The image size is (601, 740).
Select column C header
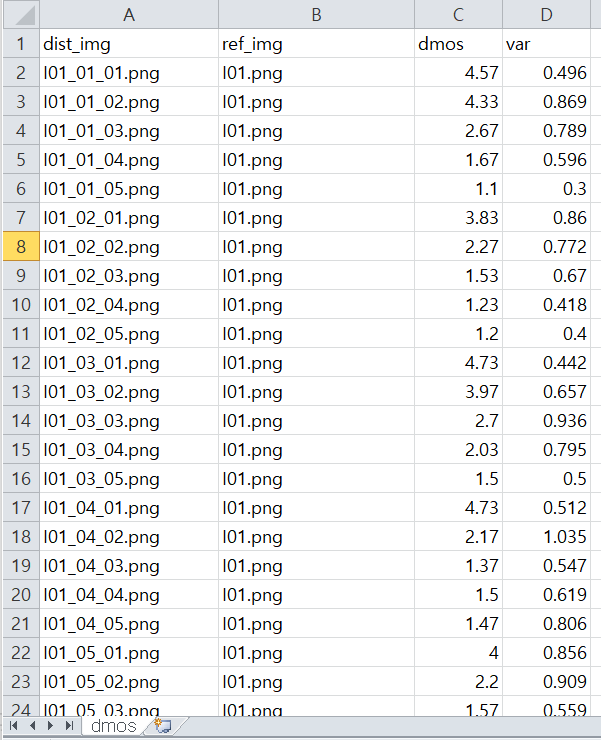point(458,15)
